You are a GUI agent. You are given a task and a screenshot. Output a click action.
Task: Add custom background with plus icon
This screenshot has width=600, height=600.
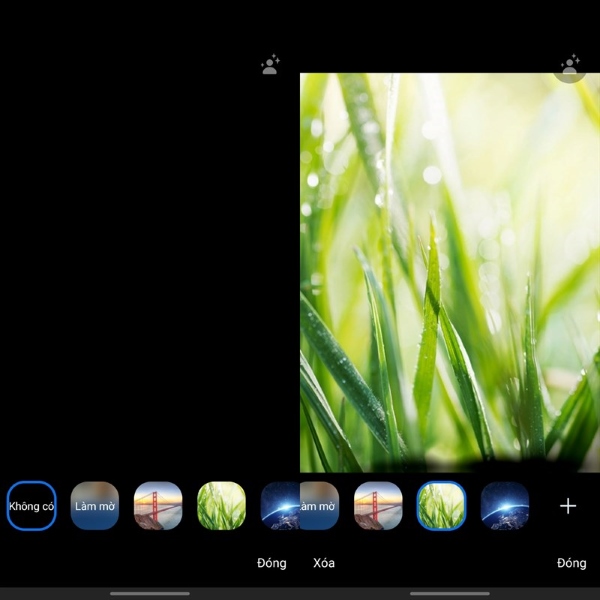point(568,506)
